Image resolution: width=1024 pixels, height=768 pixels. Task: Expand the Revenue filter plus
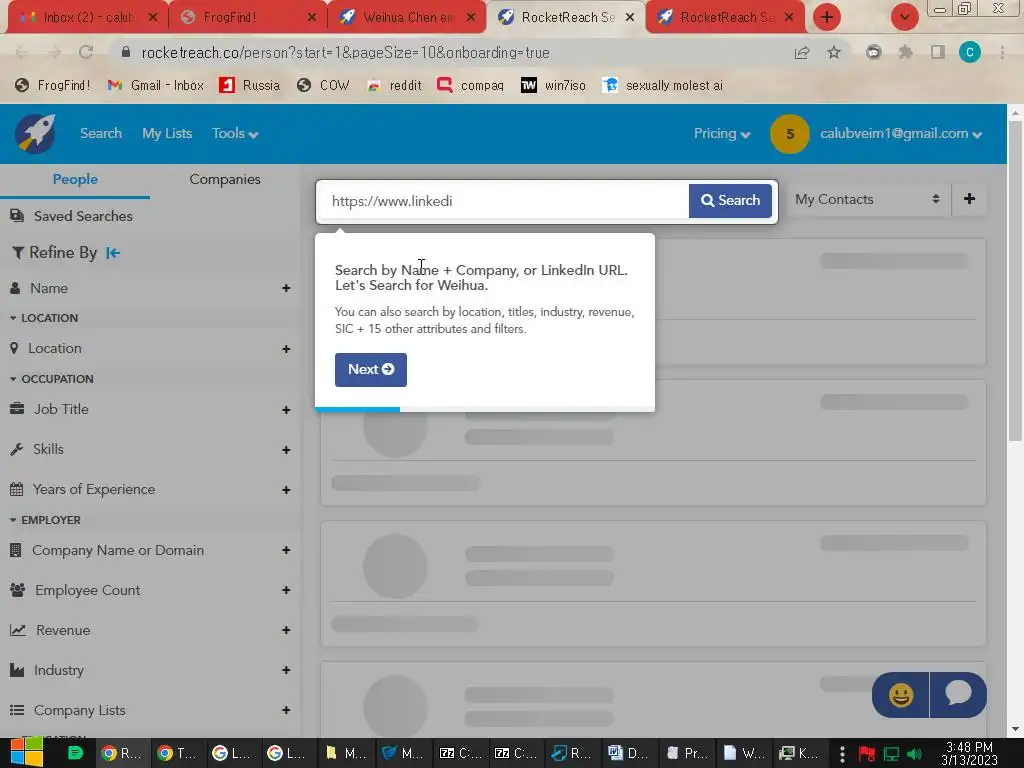click(286, 630)
